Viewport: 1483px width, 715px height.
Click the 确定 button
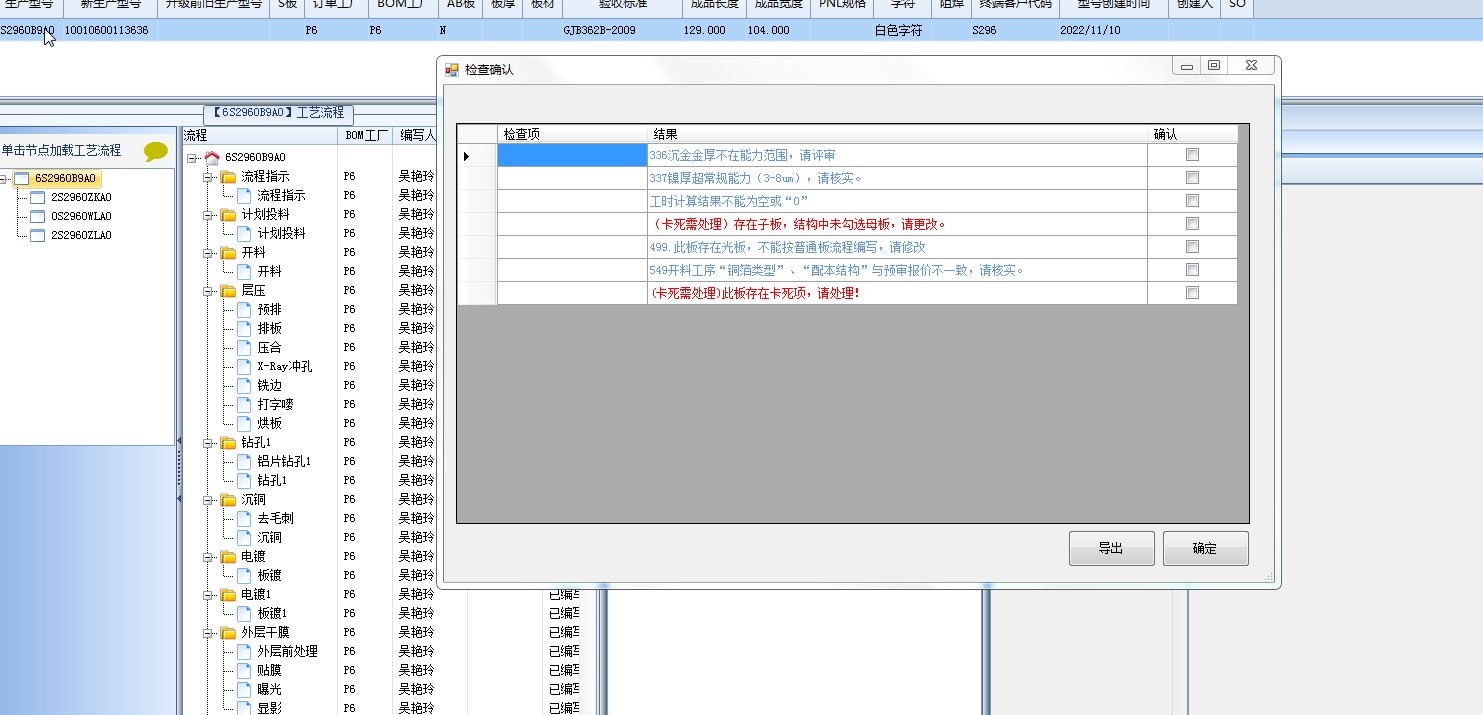coord(1205,548)
